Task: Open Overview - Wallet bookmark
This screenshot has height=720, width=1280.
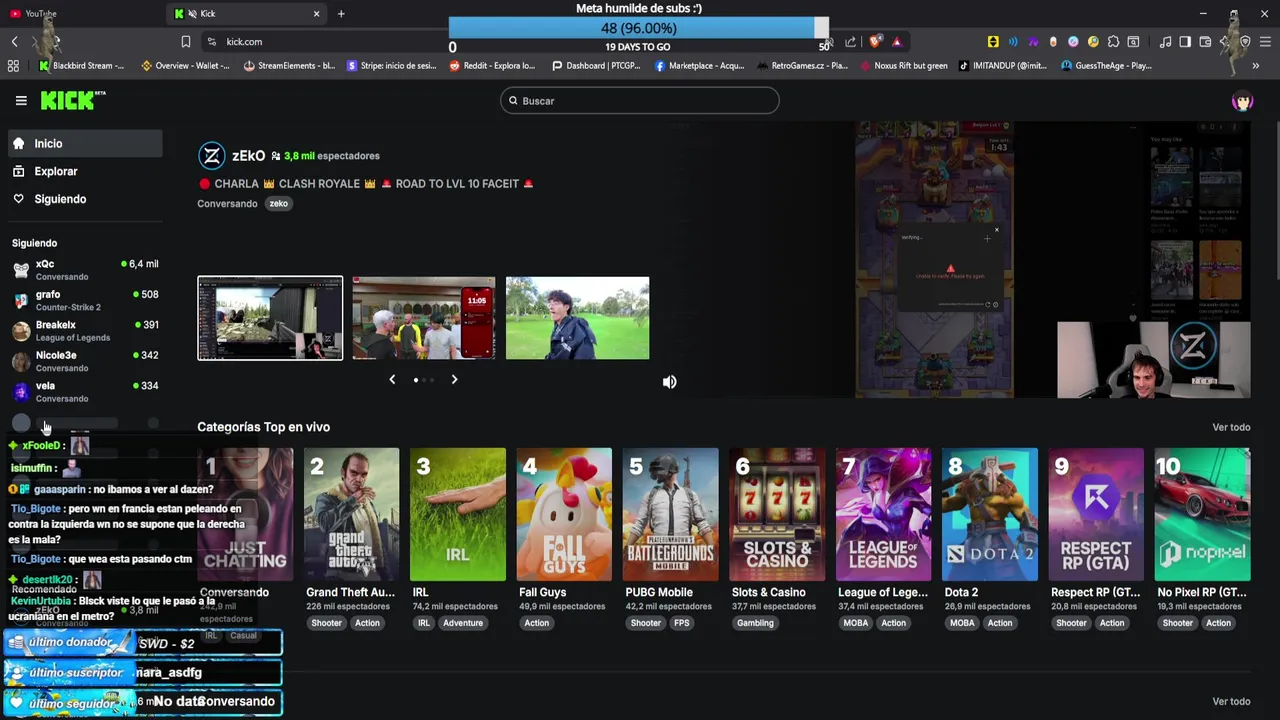Action: 186,66
